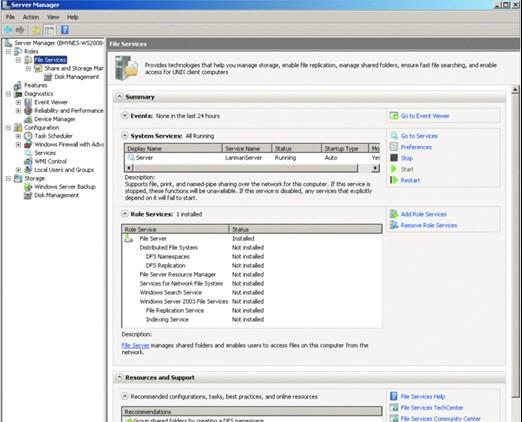Click the Add Role Services icon

[x=394, y=214]
